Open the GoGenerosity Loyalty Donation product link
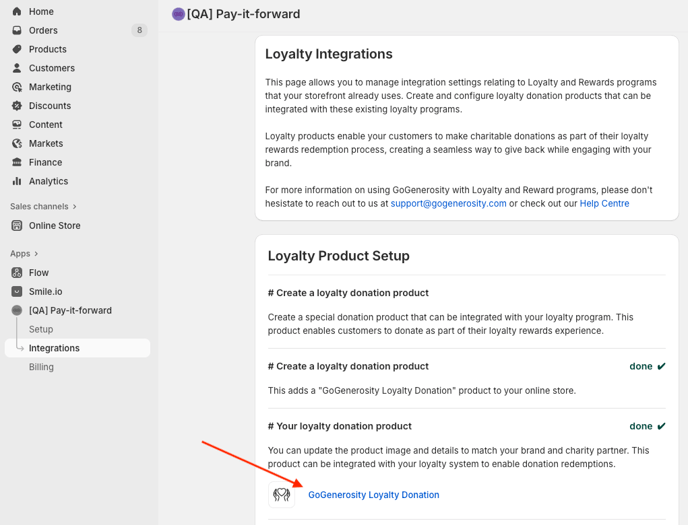 pos(373,495)
